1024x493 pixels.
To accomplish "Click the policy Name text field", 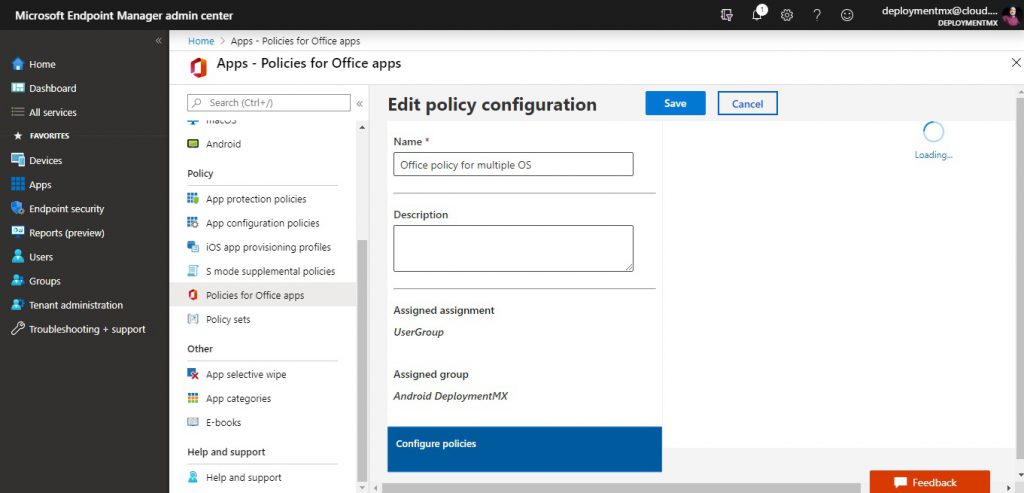I will (x=513, y=165).
